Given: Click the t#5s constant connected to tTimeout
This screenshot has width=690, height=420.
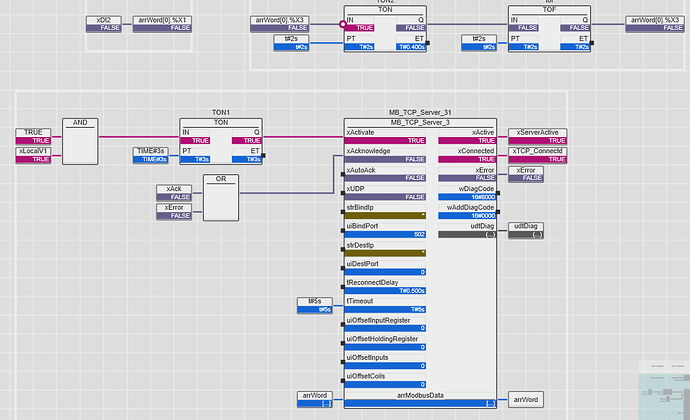Looking at the screenshot, I should coord(315,306).
